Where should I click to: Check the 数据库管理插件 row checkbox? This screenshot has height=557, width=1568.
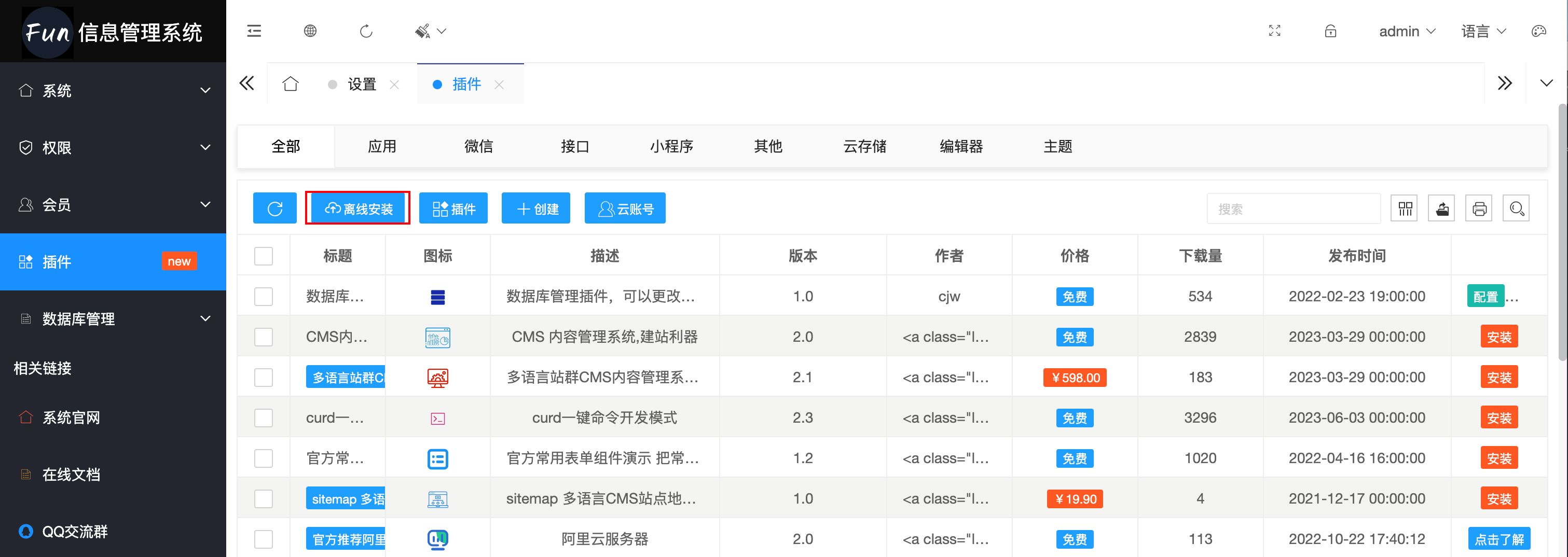click(264, 297)
